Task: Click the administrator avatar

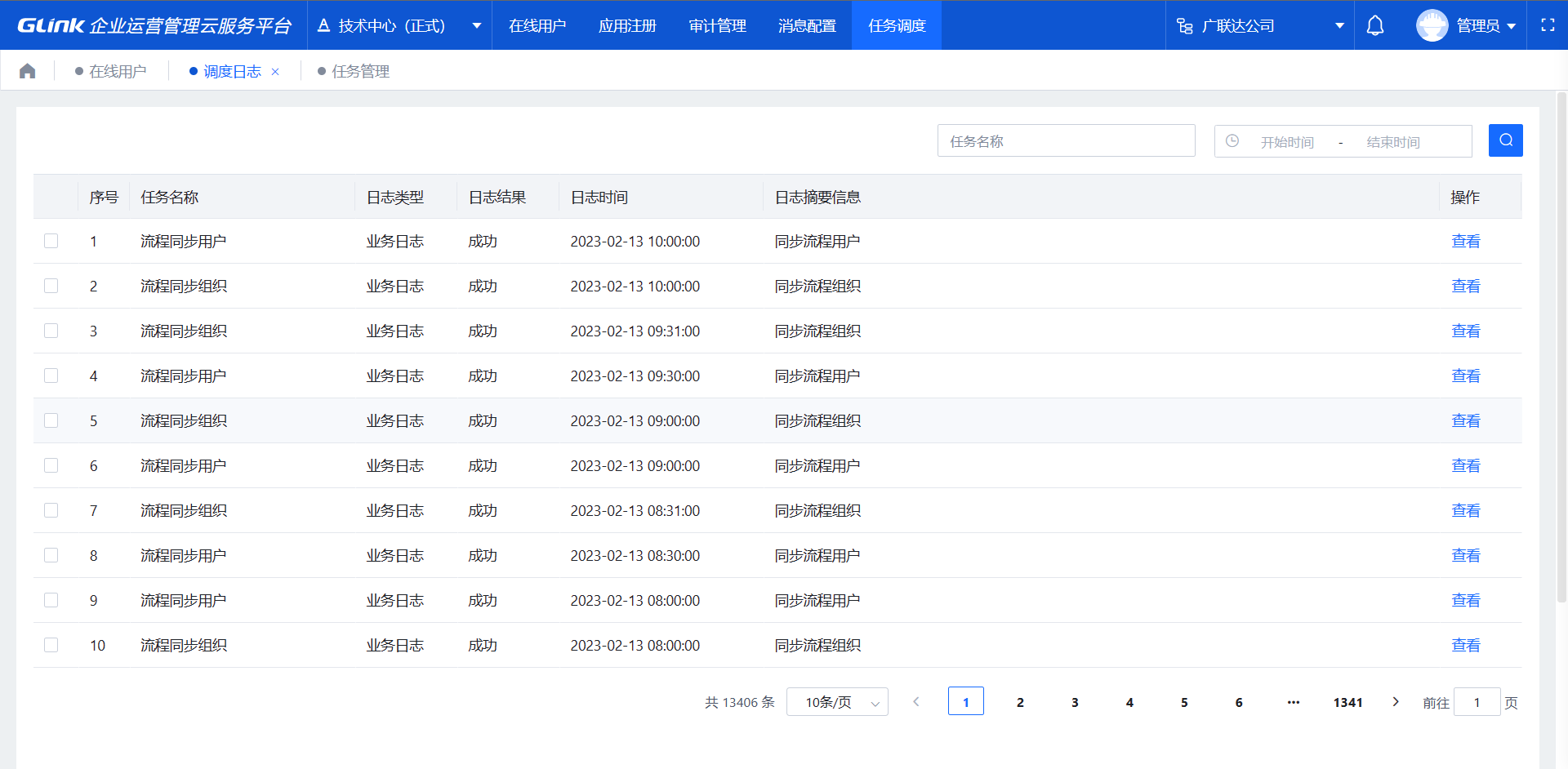Action: tap(1432, 25)
